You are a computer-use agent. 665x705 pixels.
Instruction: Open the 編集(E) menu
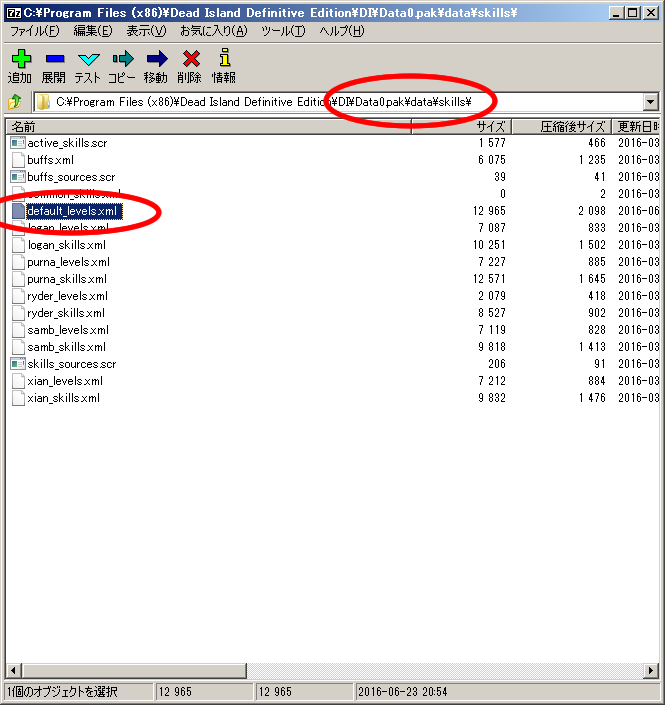[x=93, y=31]
